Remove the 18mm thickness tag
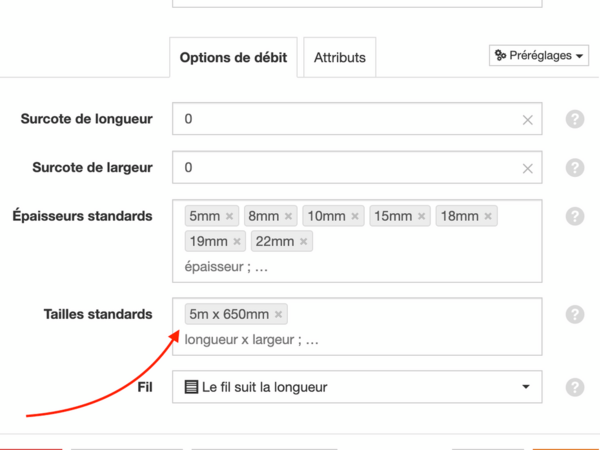The width and height of the screenshot is (600, 450). (488, 216)
